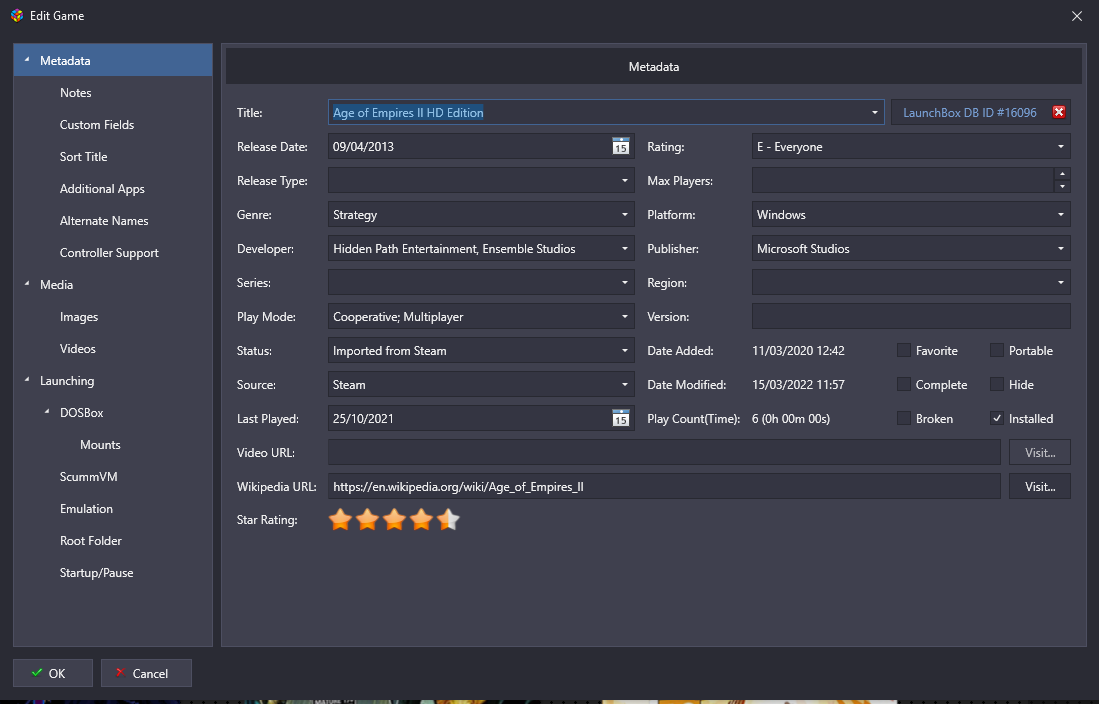The image size is (1099, 704).
Task: Open the Images section
Action: pos(79,317)
